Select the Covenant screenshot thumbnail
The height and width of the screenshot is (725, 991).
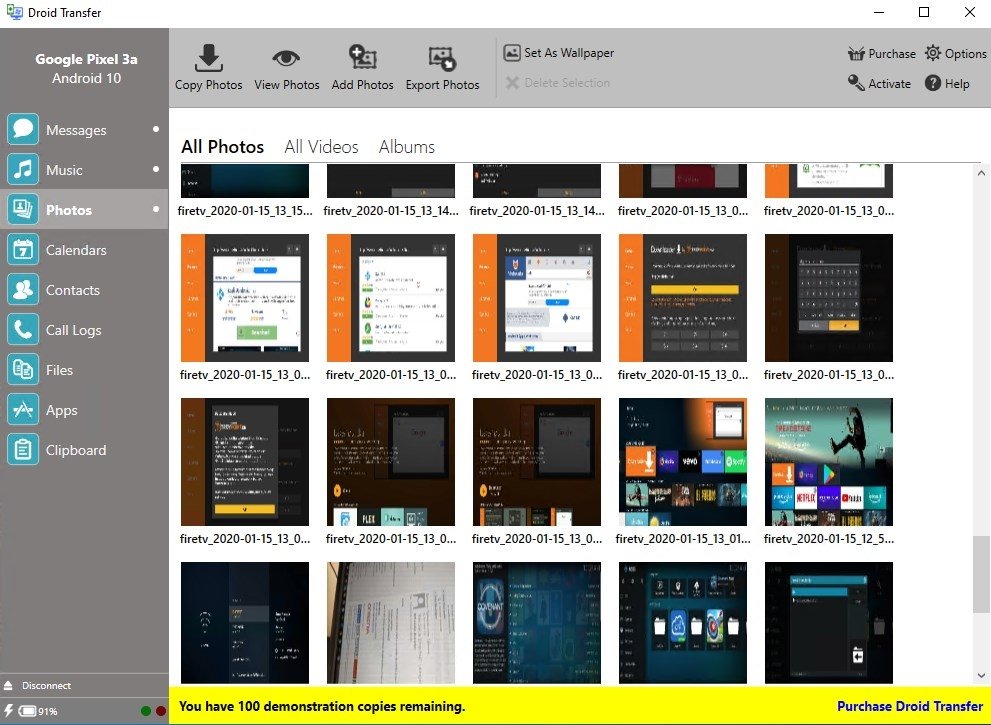537,623
